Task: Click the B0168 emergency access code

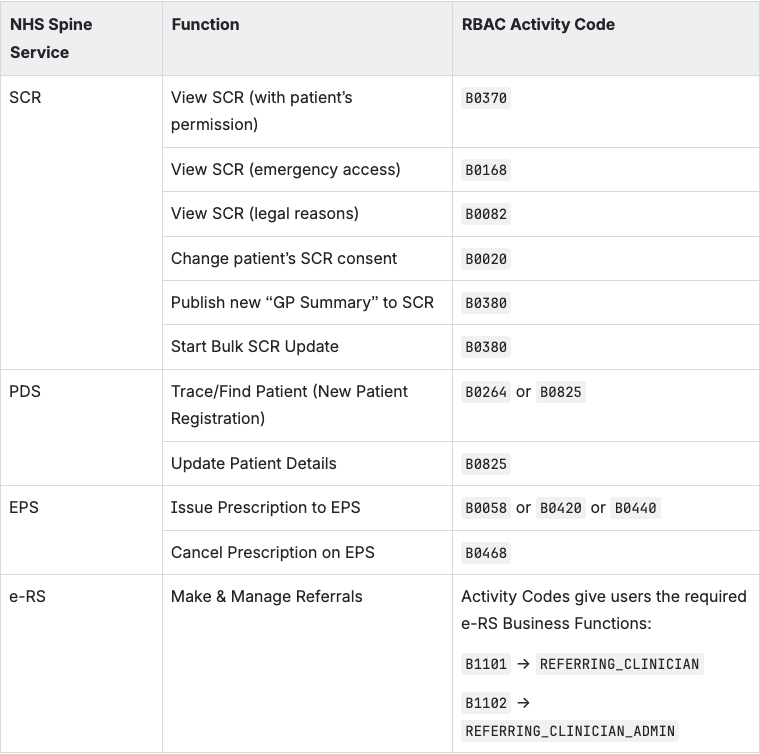Action: point(486,170)
